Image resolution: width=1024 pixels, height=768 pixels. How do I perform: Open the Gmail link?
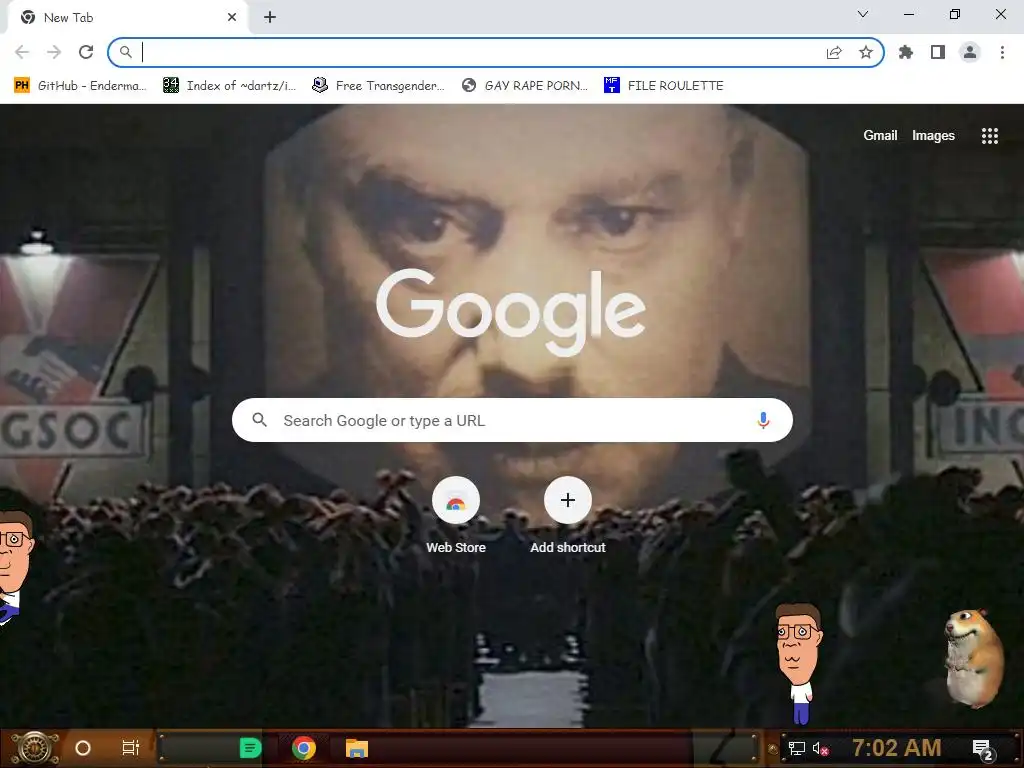(x=880, y=135)
